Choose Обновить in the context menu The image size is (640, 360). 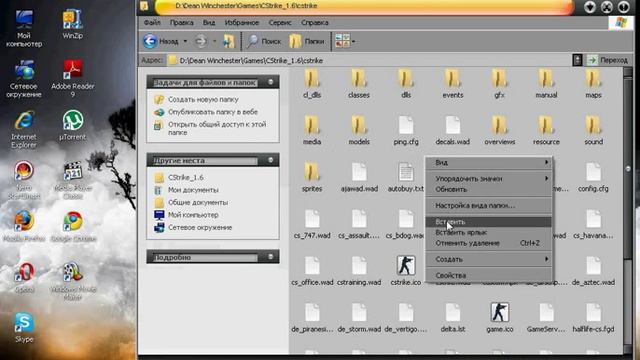[489, 189]
